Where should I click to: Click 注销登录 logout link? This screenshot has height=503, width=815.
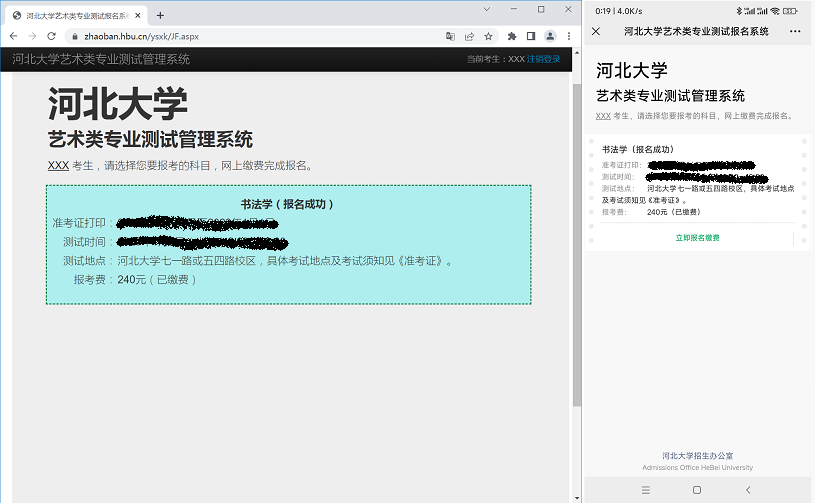point(543,59)
